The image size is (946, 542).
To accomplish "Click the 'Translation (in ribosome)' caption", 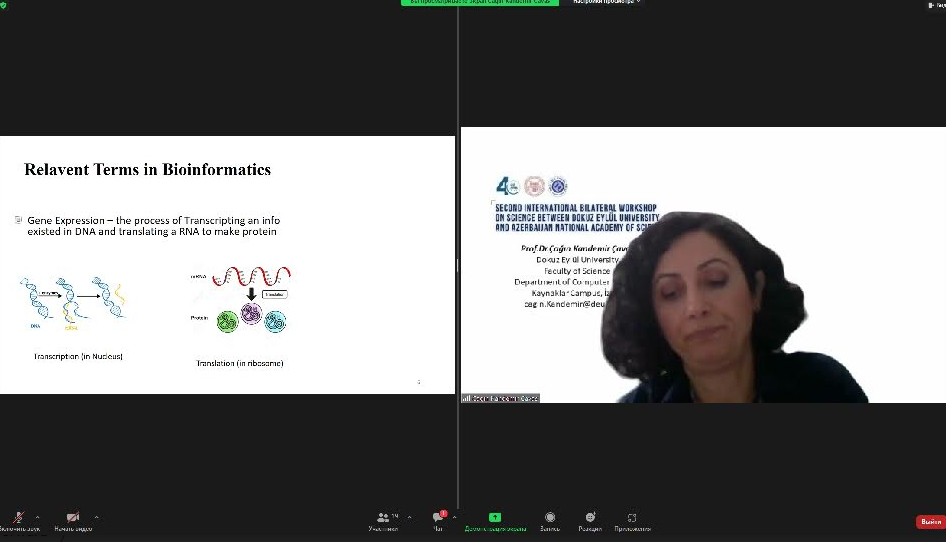I will click(240, 363).
